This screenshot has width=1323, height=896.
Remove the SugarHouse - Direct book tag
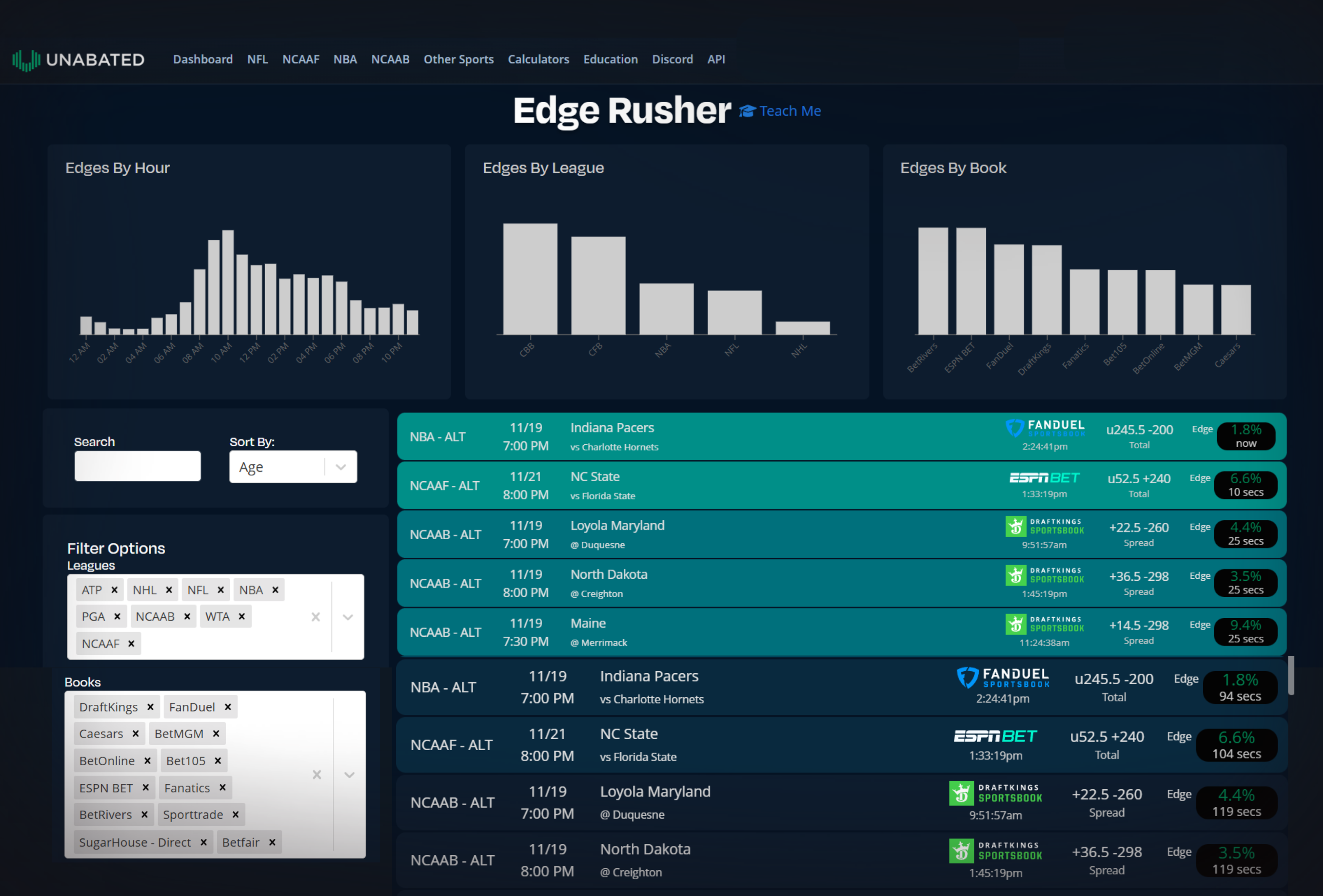203,842
